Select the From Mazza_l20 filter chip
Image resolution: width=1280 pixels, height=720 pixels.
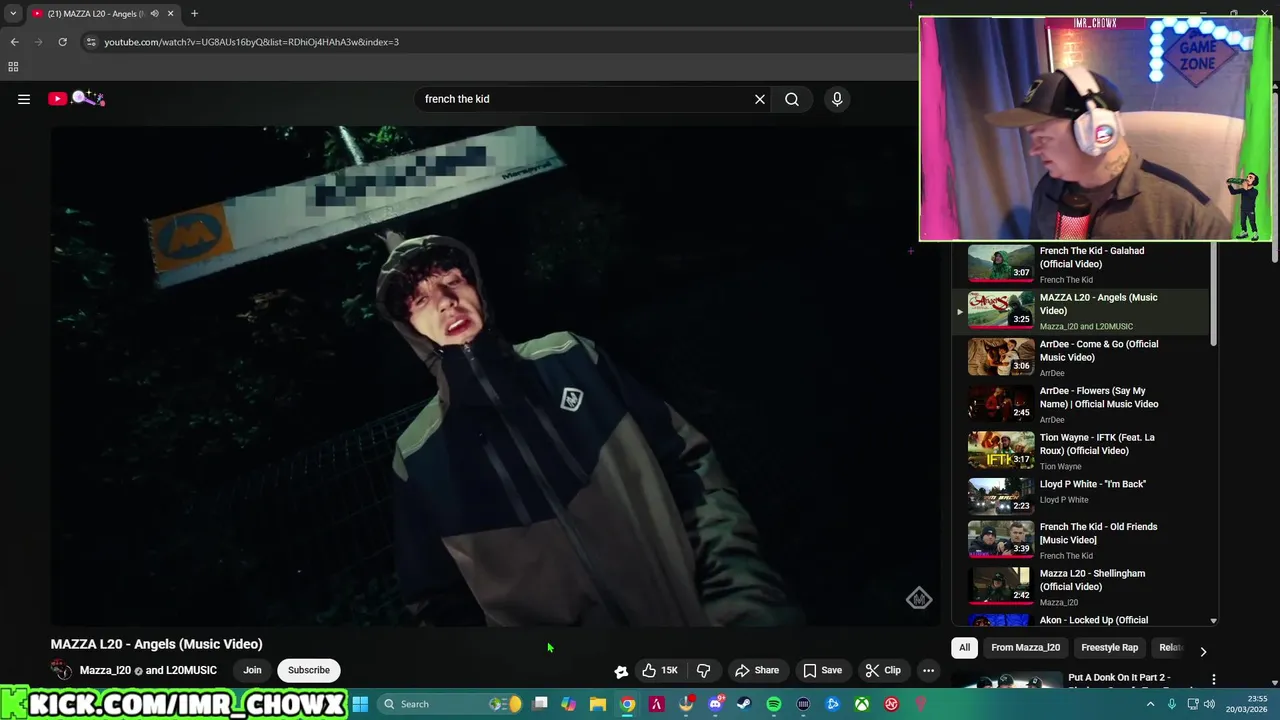pyautogui.click(x=1025, y=647)
